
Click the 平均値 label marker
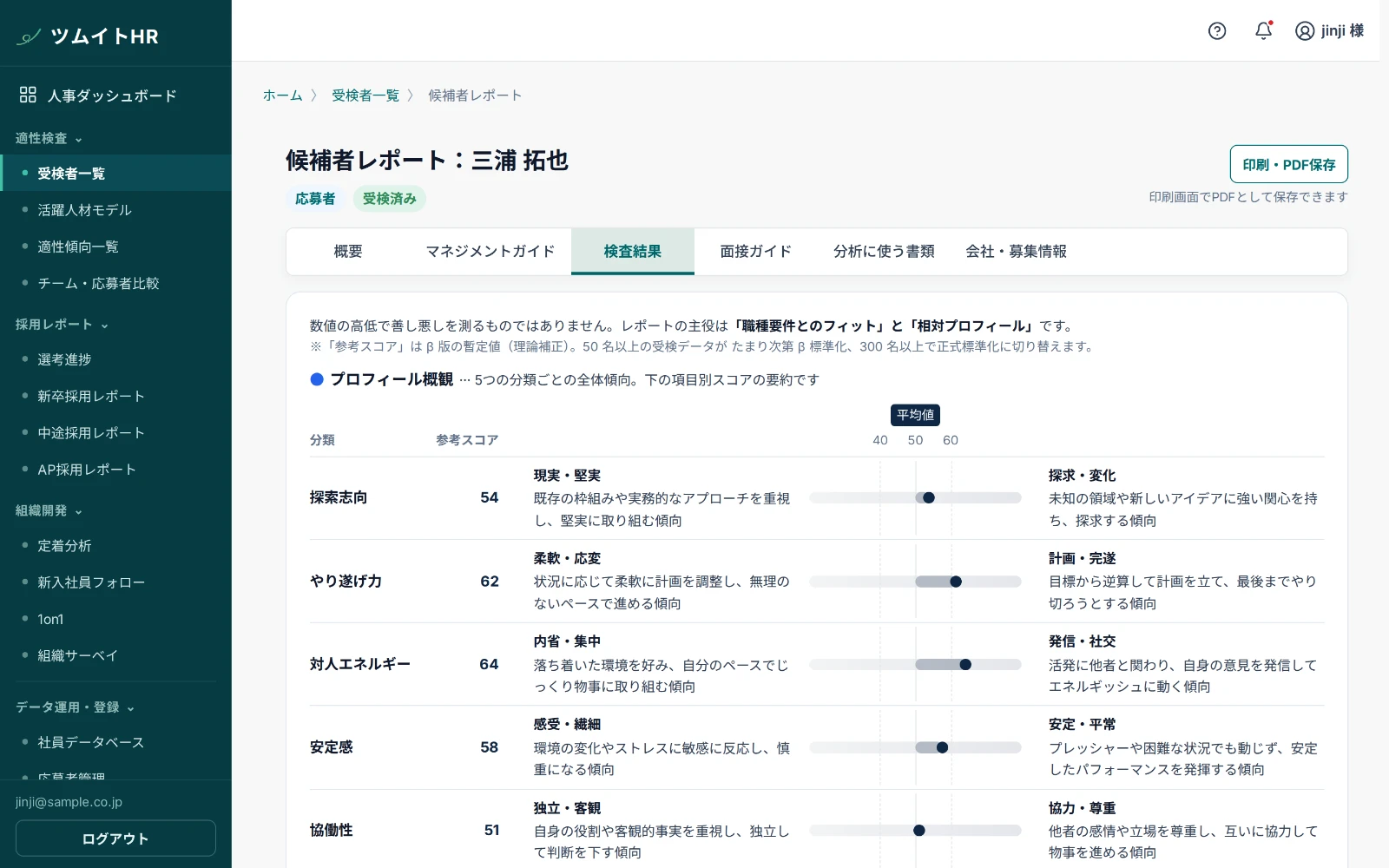pyautogui.click(x=916, y=415)
